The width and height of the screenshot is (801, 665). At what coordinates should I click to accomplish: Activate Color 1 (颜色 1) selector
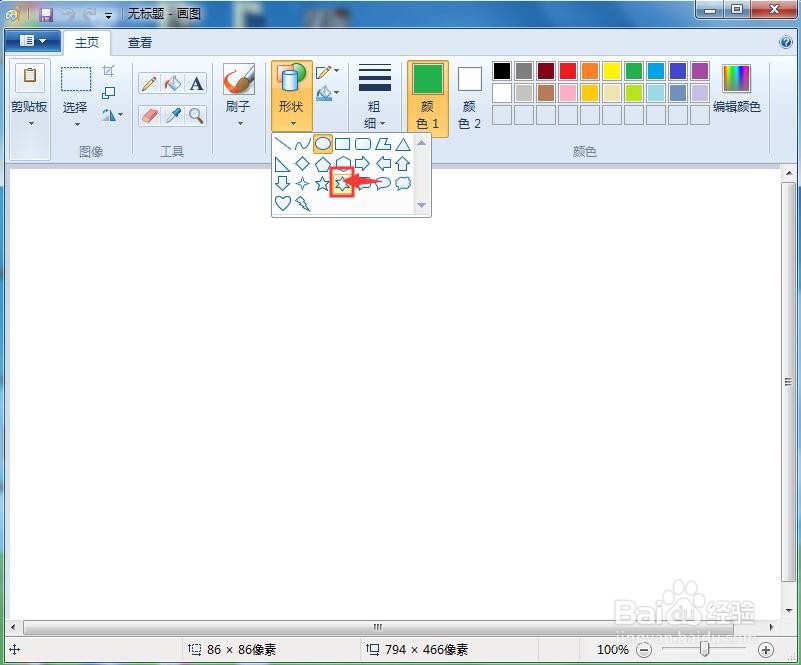[428, 99]
